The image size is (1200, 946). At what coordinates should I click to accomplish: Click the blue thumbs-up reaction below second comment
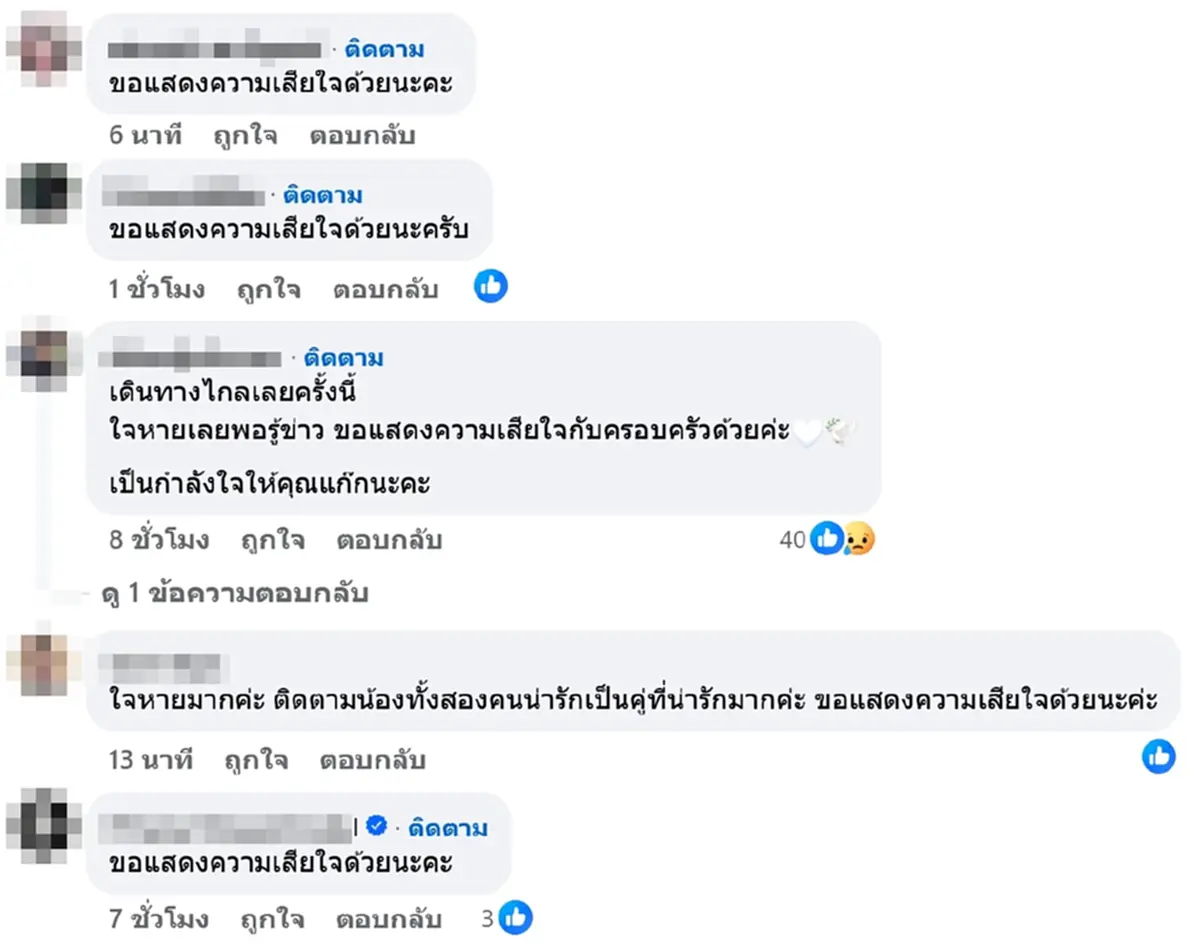(490, 287)
